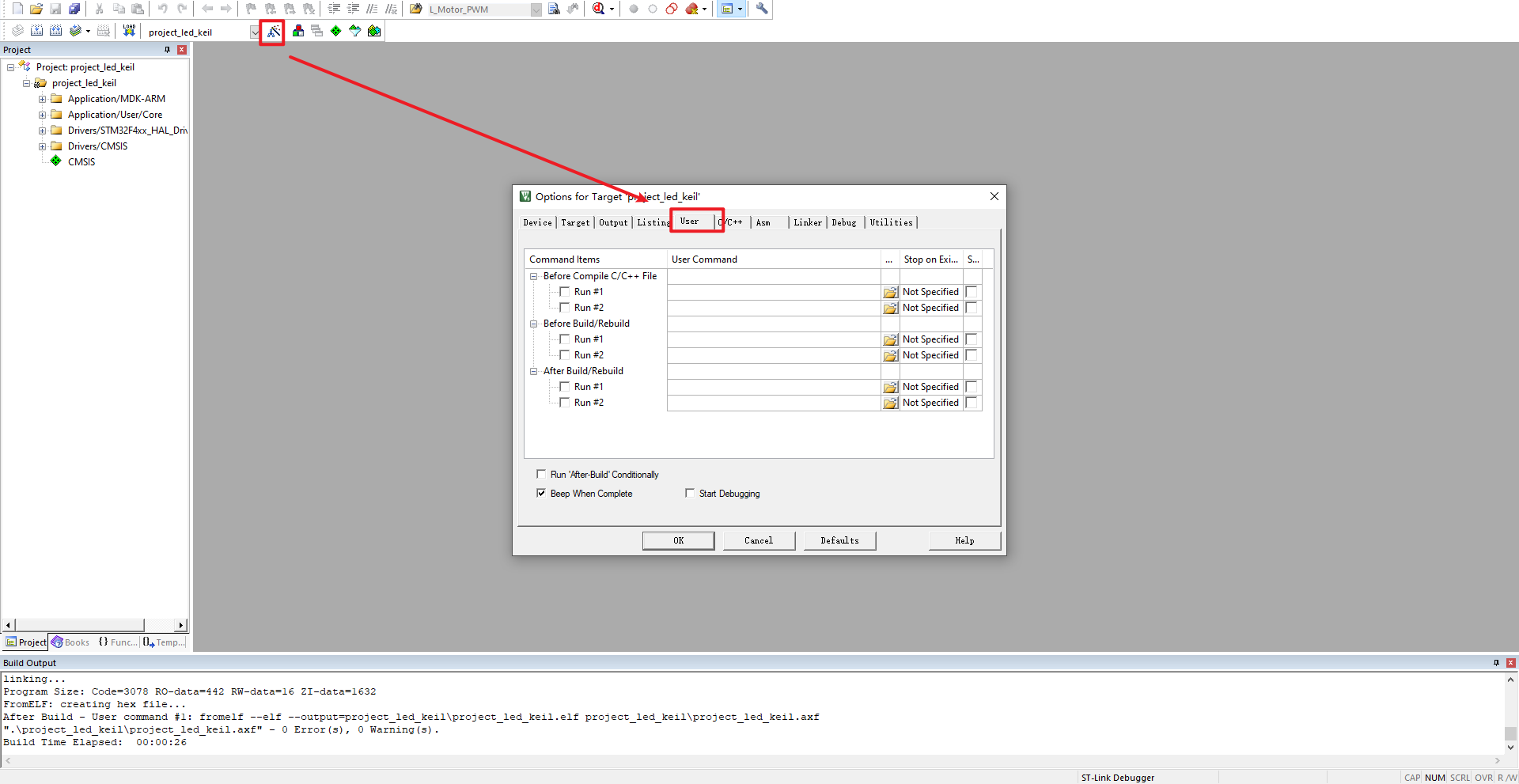1519x784 pixels.
Task: Click the Window layout icon
Action: point(727,9)
